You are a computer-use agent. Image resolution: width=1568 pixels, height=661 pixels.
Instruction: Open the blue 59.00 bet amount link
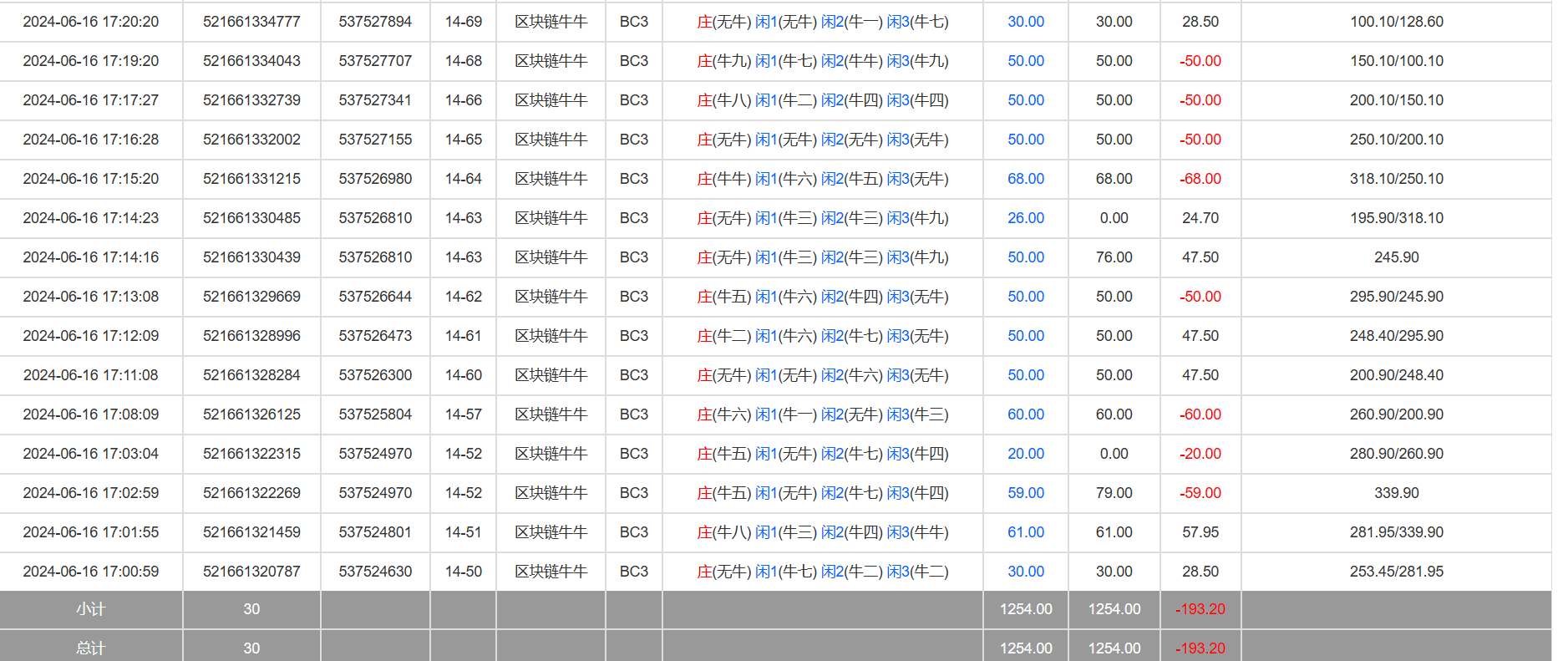[1025, 493]
